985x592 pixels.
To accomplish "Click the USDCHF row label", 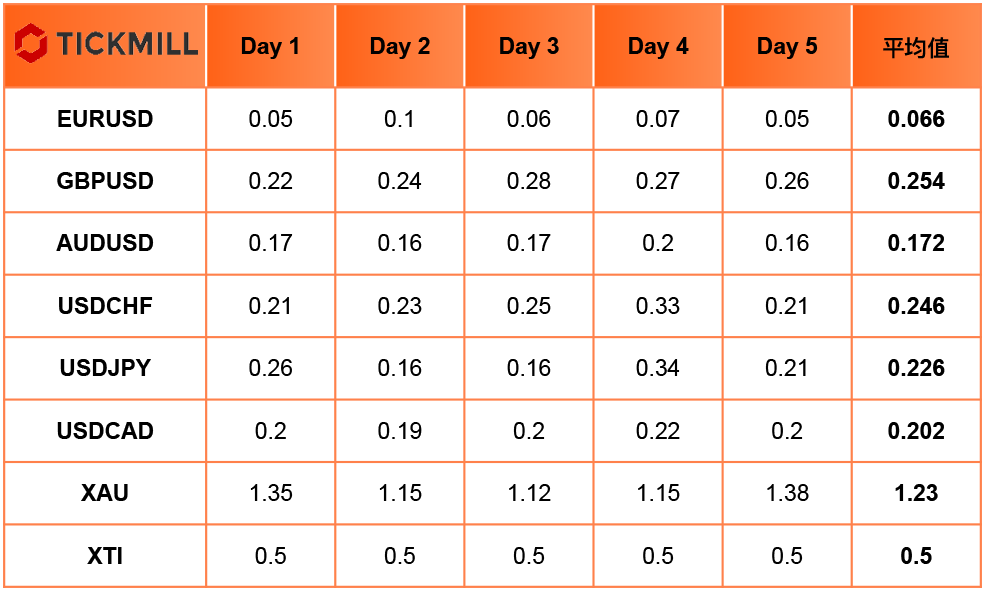I will [105, 305].
